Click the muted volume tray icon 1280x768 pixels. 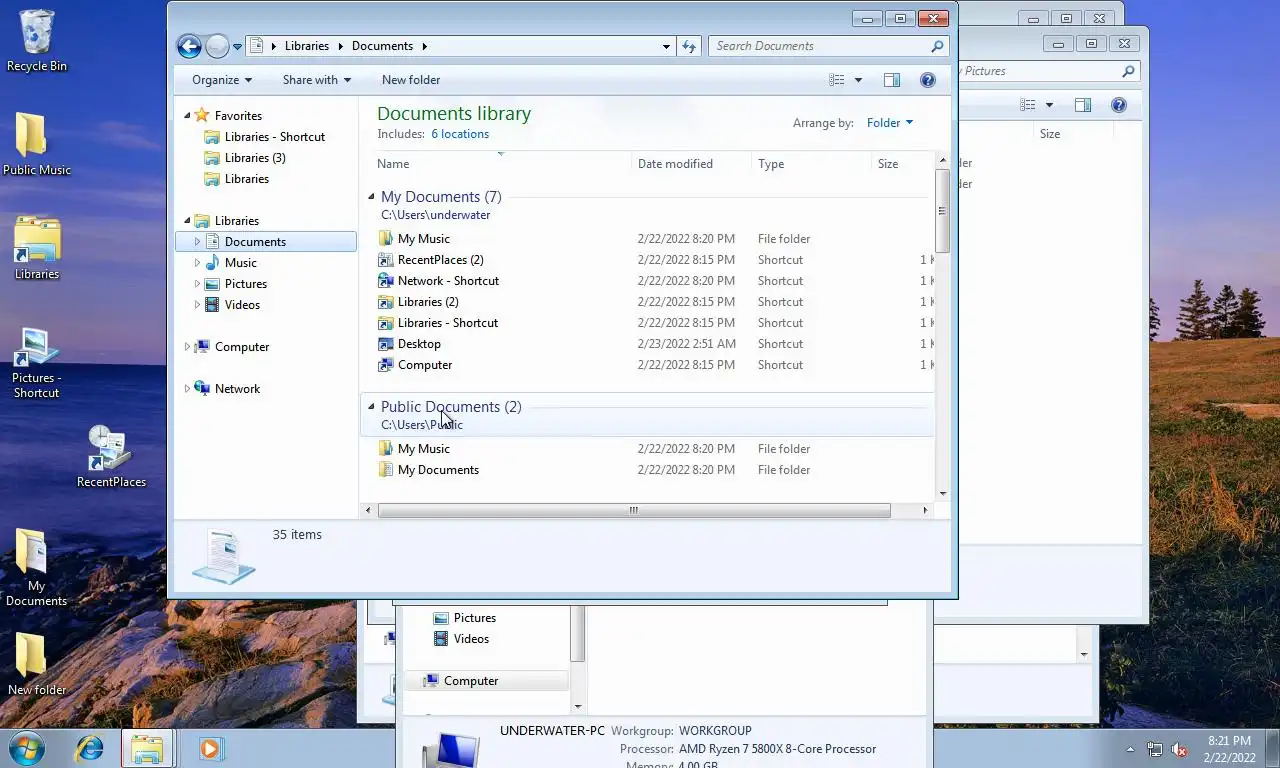click(1179, 749)
